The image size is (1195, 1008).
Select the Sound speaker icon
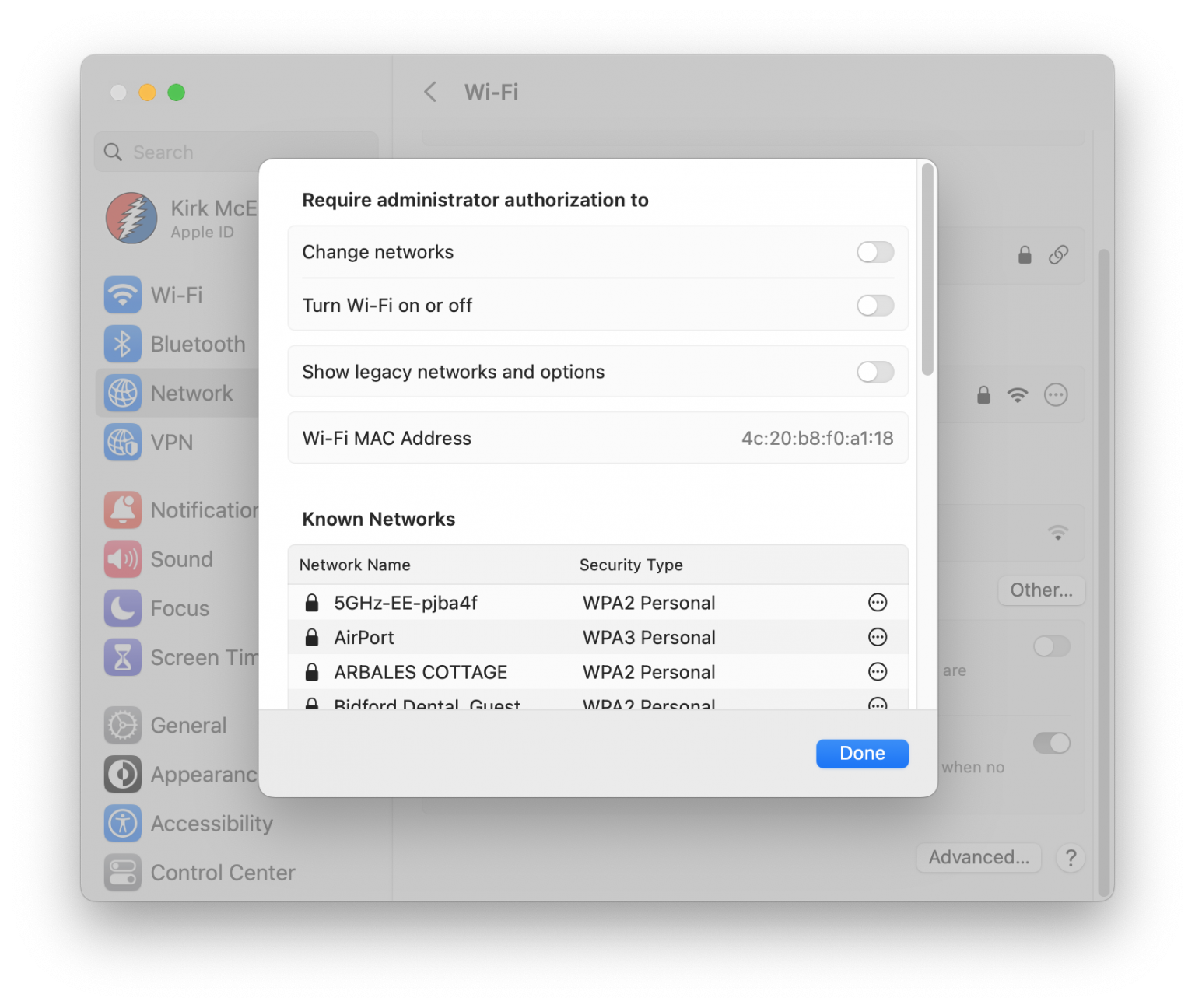122,558
